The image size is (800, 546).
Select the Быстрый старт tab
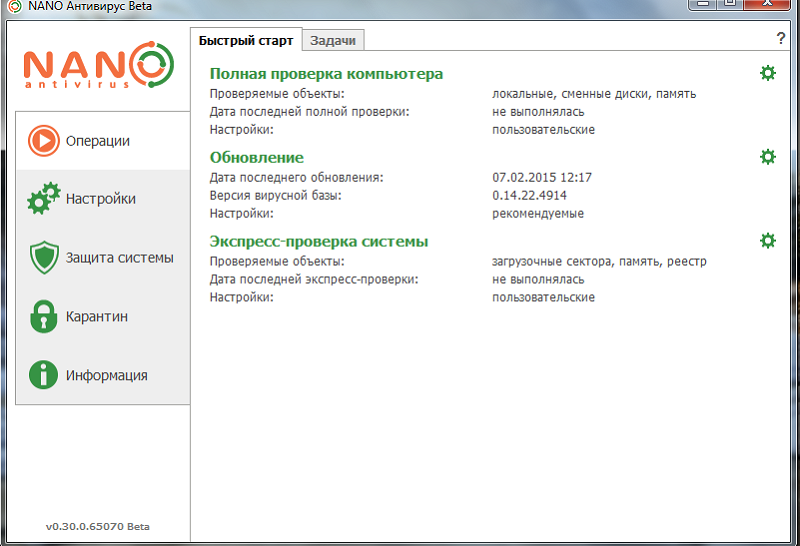[246, 40]
